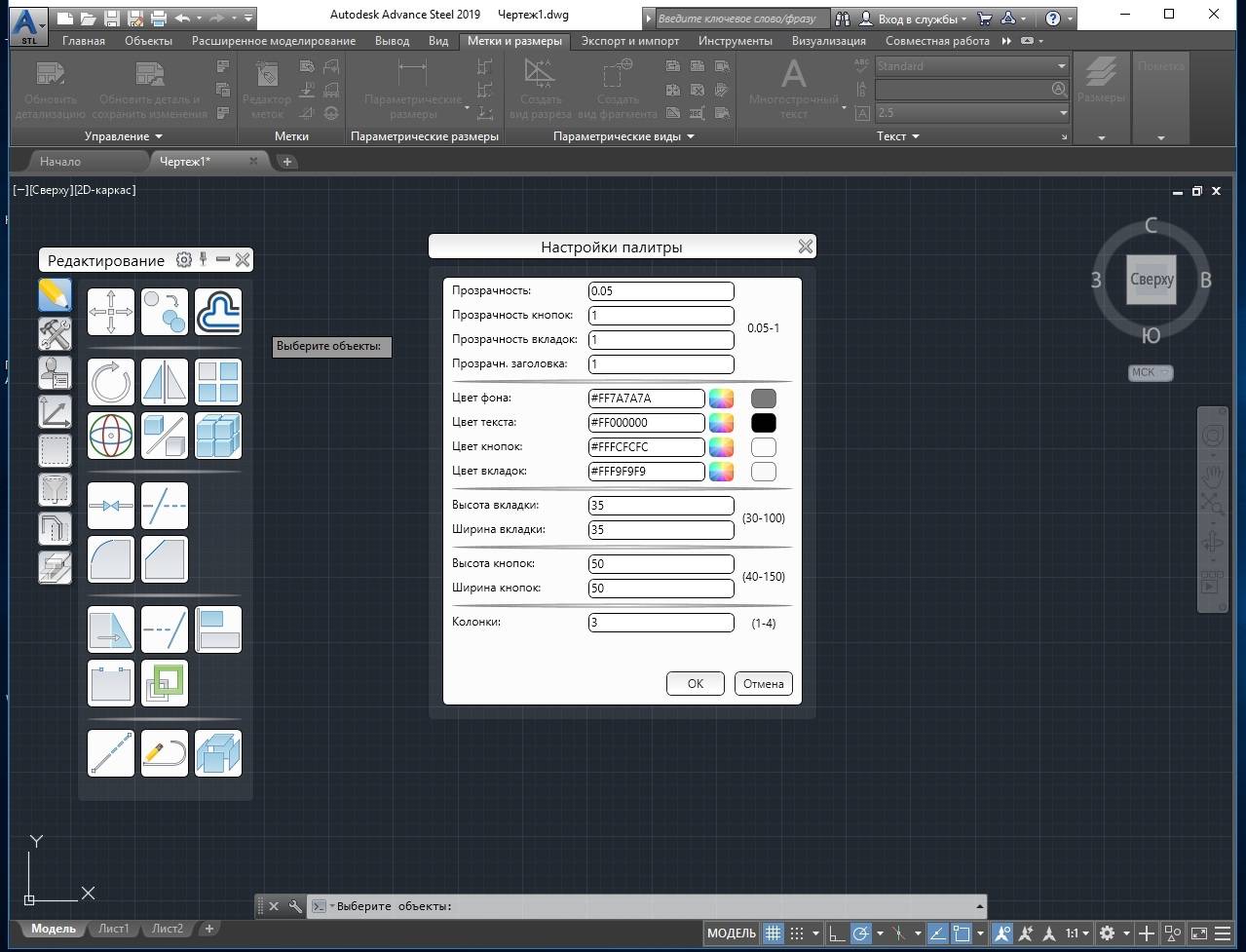Open color picker for Цвет текста
Image resolution: width=1246 pixels, height=952 pixels.
click(x=721, y=422)
